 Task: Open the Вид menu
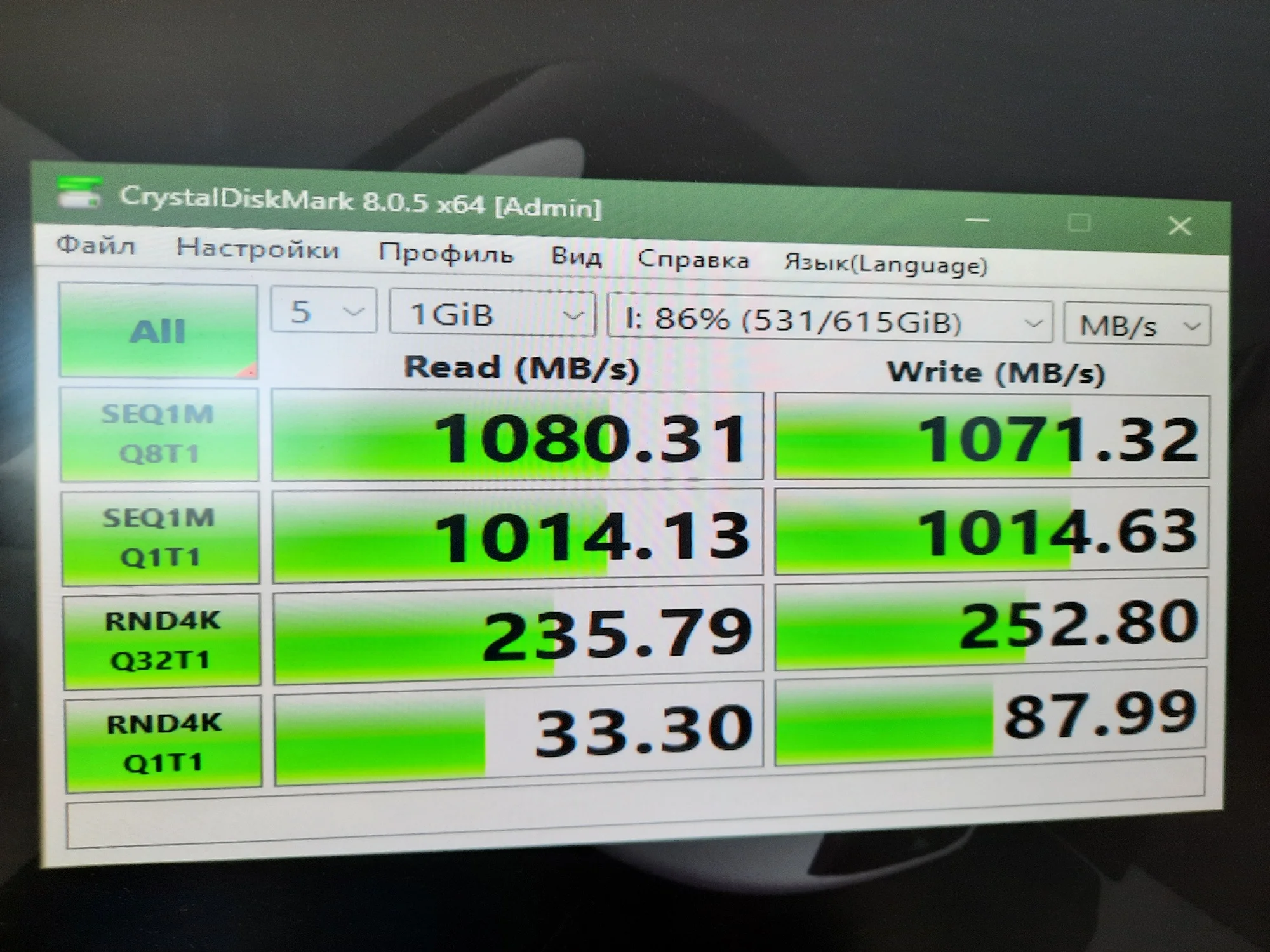(x=576, y=257)
